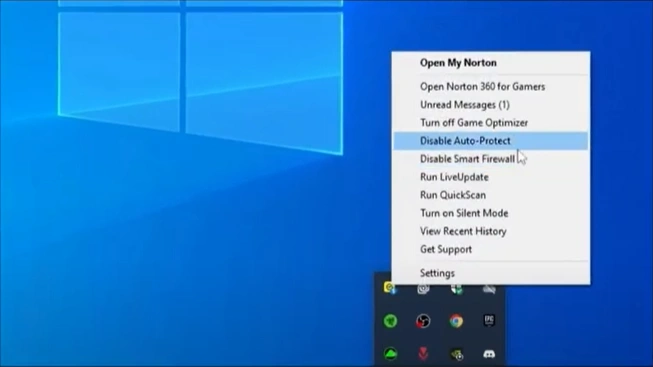Click the green cloud tray icon

pyautogui.click(x=390, y=354)
